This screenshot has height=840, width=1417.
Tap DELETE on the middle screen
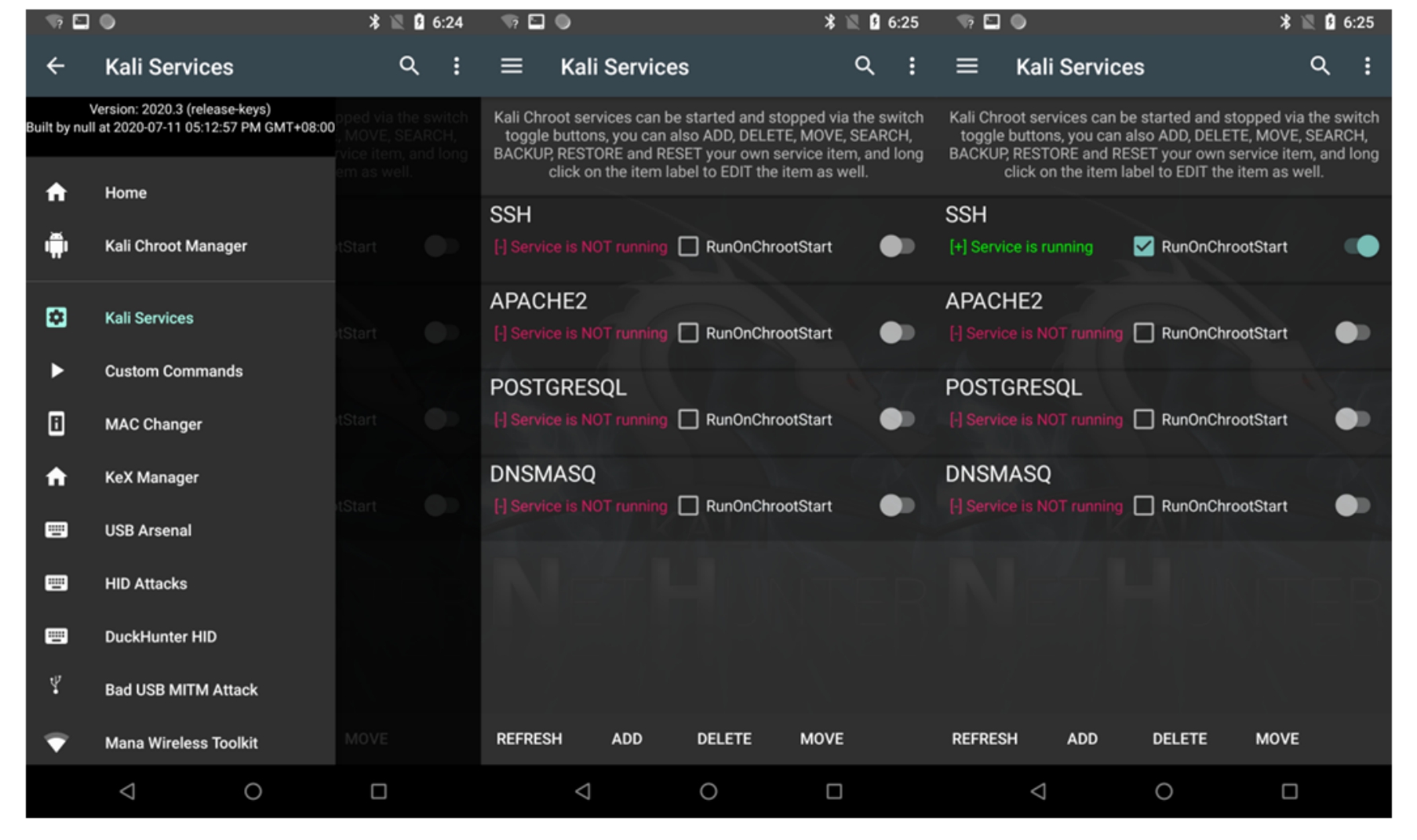tap(724, 739)
